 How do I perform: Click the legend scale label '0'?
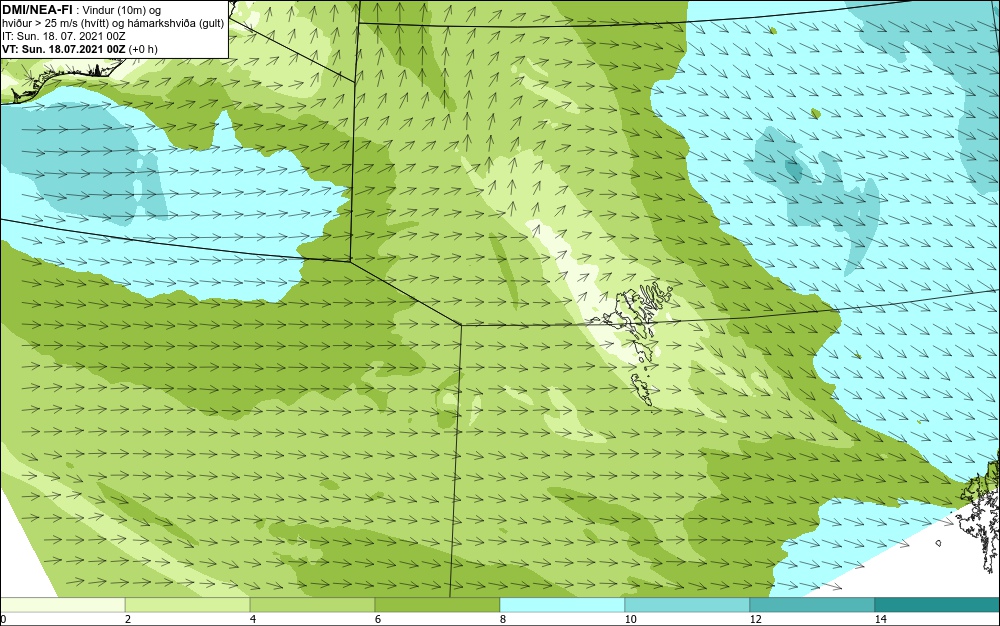tap(3, 619)
